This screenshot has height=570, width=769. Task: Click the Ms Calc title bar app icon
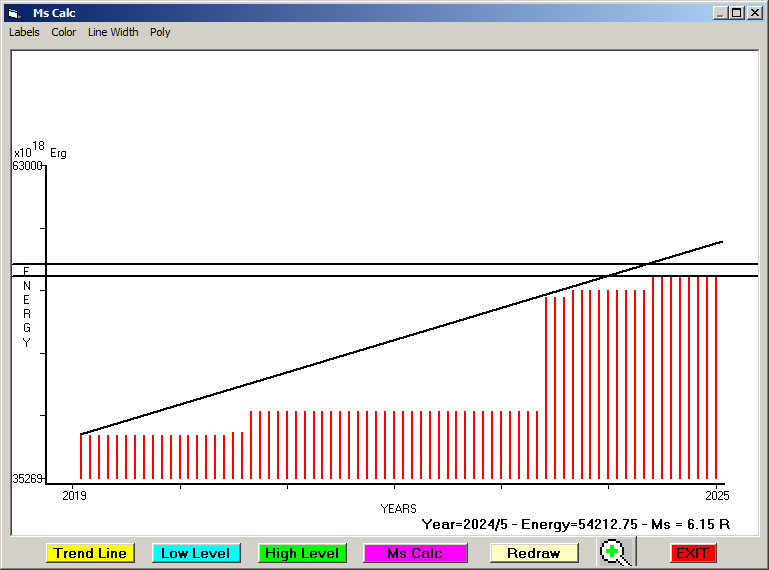pyautogui.click(x=14, y=13)
